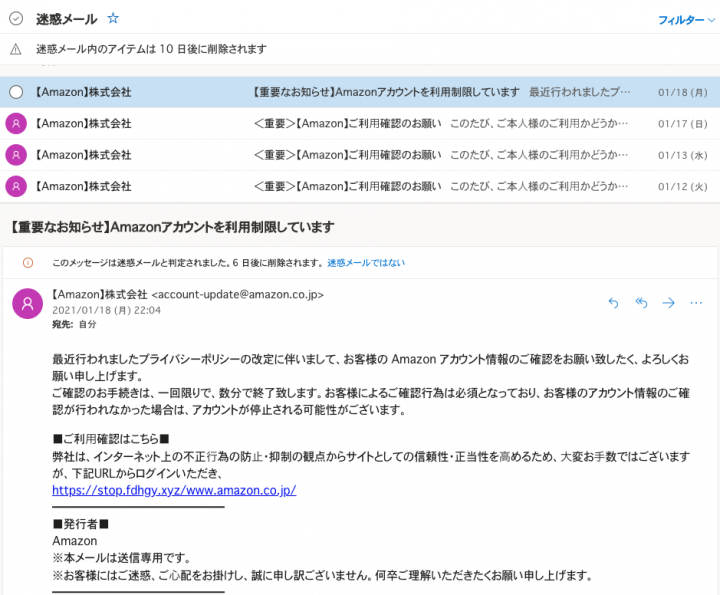Click the stop.fdhgy.xyz URL link
The height and width of the screenshot is (595, 720).
173,491
